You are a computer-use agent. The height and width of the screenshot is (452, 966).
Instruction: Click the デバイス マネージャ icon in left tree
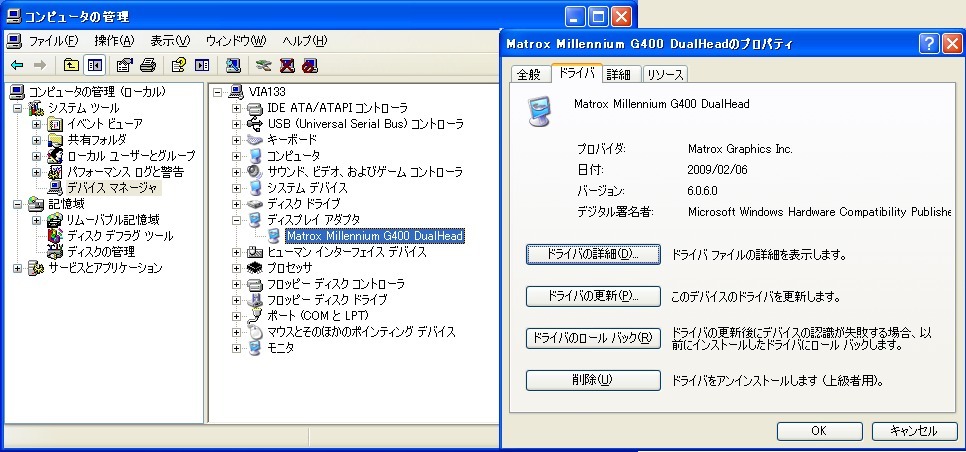tap(55, 188)
